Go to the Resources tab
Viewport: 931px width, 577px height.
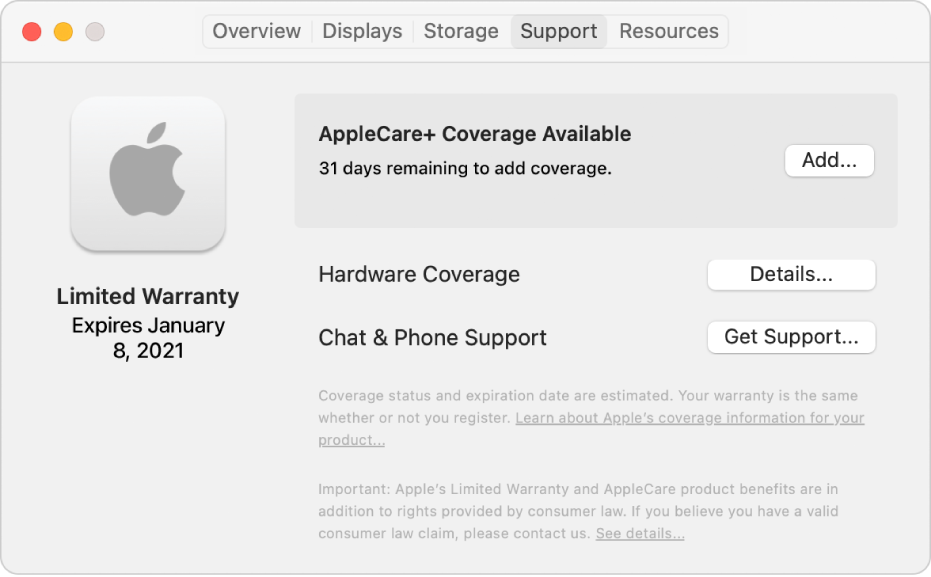(x=668, y=31)
